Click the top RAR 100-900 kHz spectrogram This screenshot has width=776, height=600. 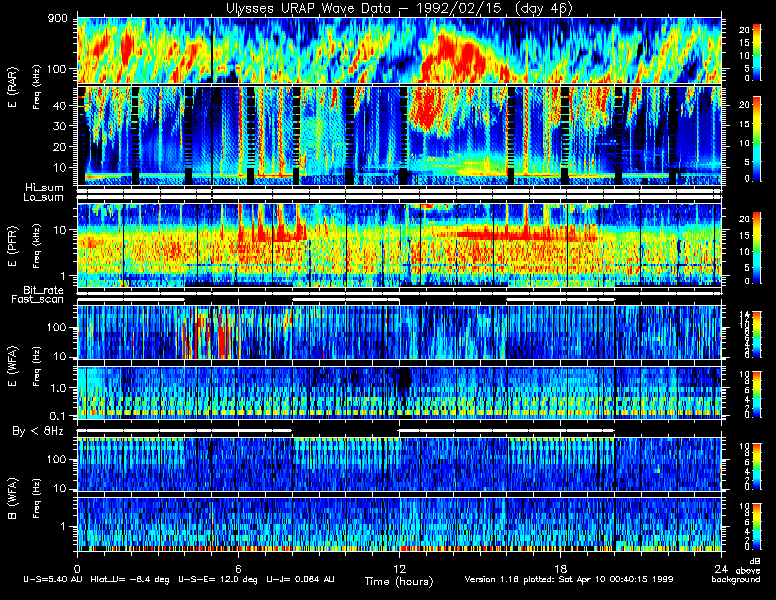tap(399, 50)
